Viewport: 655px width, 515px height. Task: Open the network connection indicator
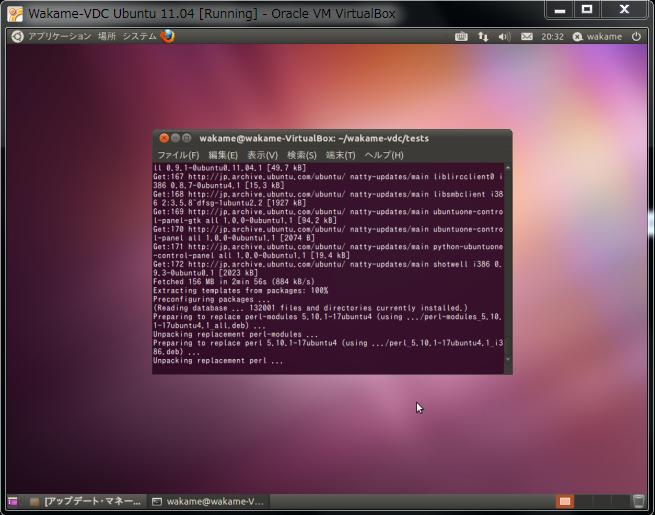tap(483, 37)
